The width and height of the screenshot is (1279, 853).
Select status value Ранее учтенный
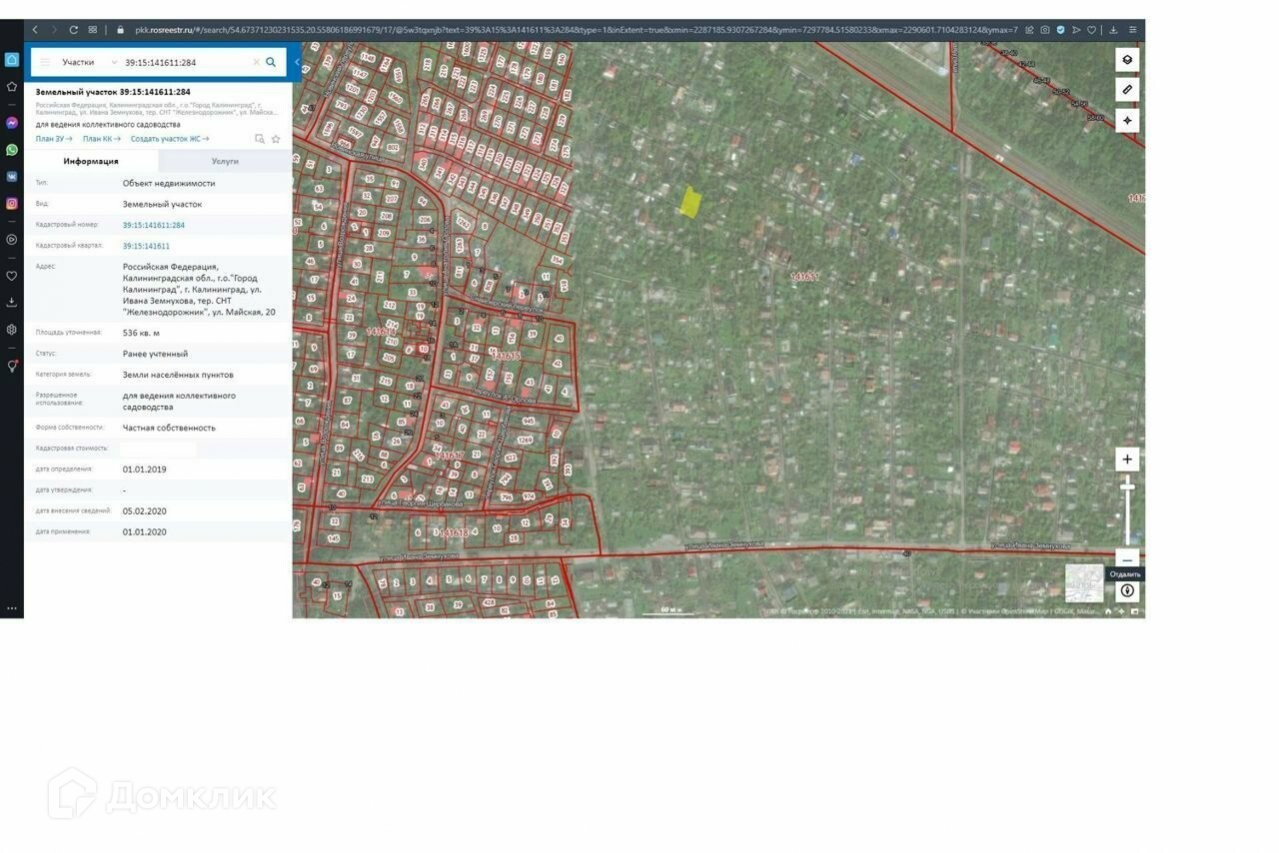tap(155, 354)
